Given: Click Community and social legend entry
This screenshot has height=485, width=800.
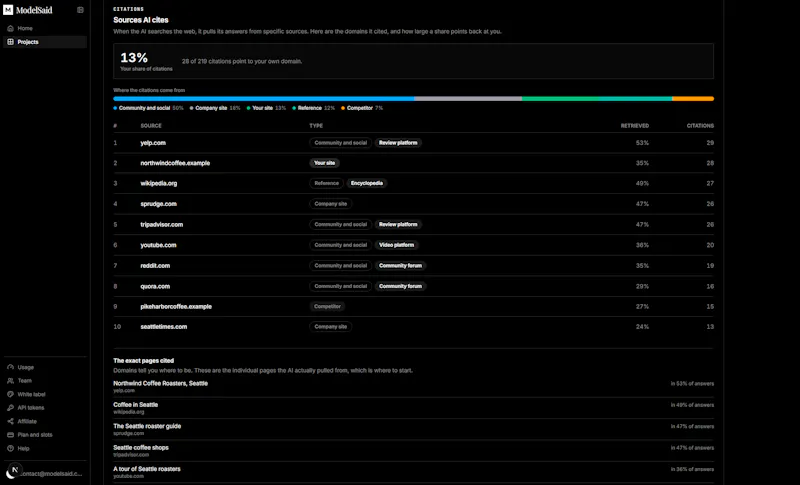Looking at the screenshot, I should coord(148,108).
